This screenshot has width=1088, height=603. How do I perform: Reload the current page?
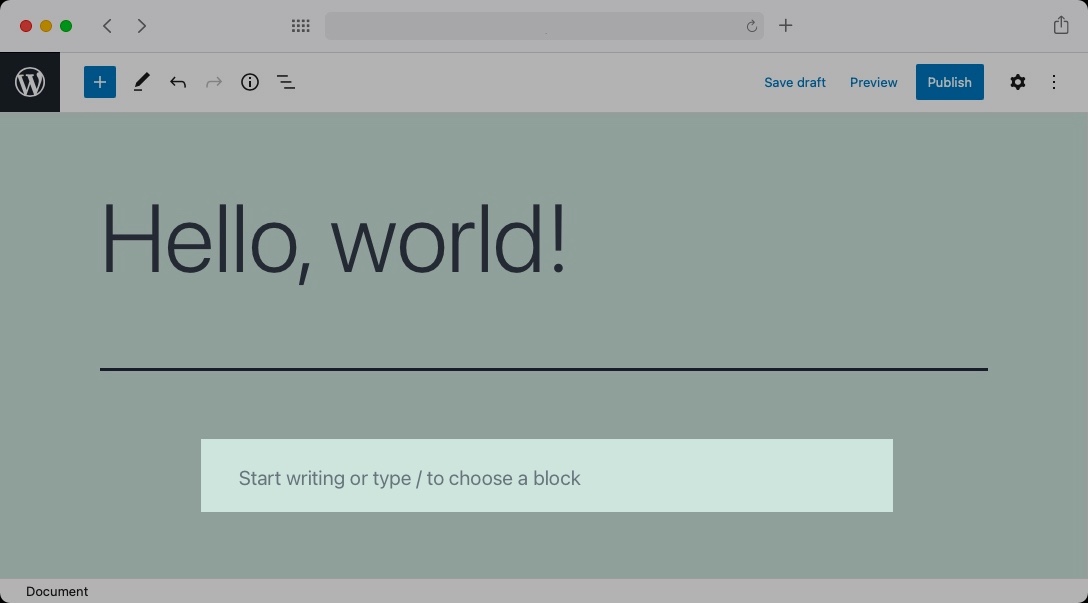coord(752,26)
